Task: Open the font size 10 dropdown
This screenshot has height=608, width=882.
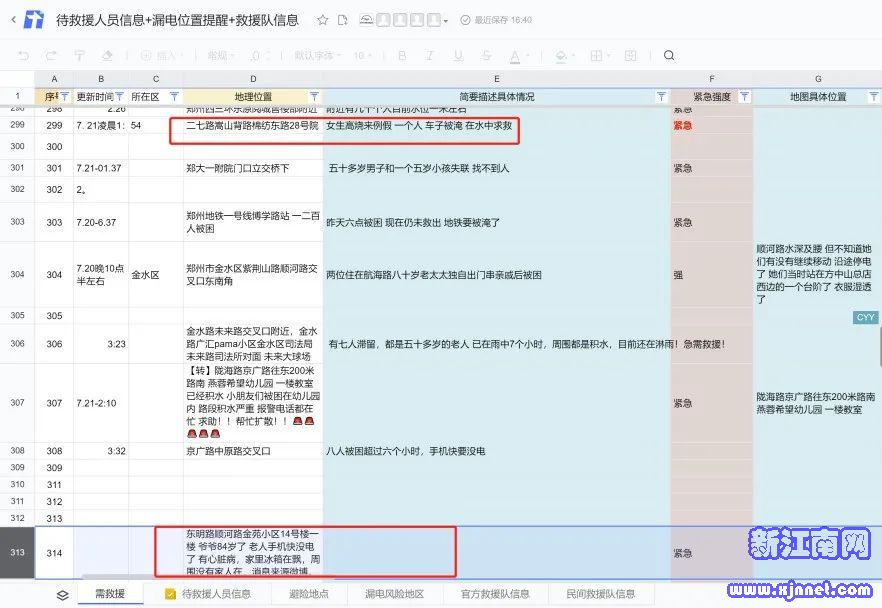Action: click(362, 55)
